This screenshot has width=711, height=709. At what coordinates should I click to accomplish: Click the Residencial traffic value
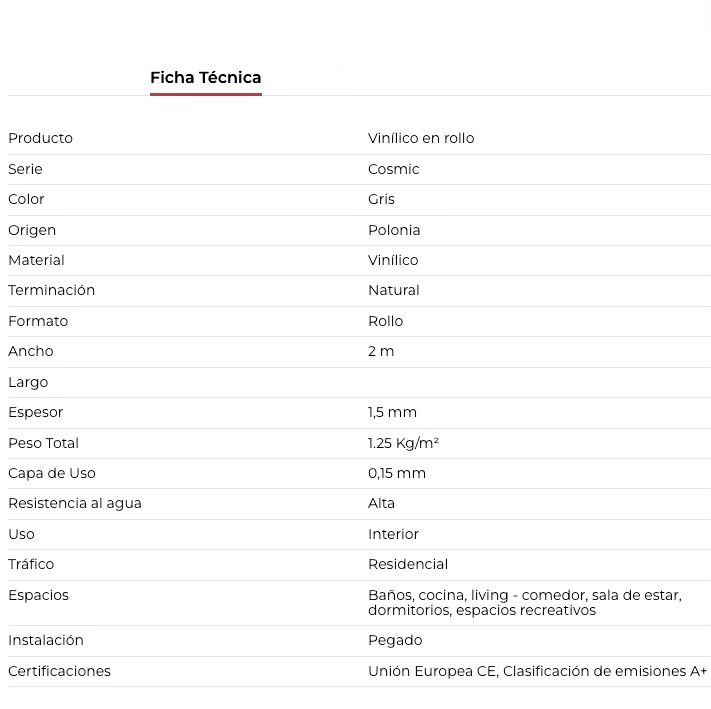(408, 564)
